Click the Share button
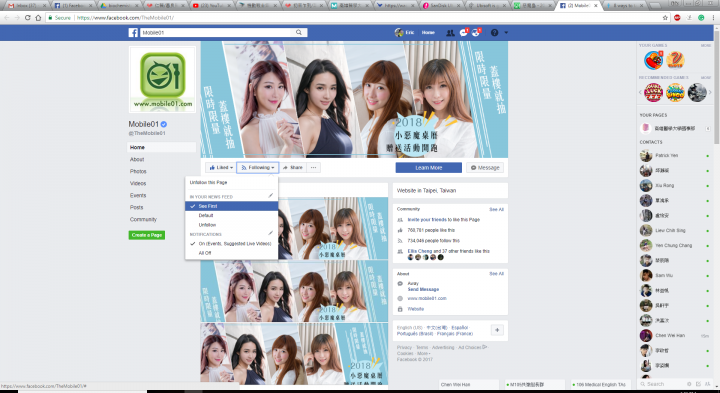 click(x=292, y=168)
